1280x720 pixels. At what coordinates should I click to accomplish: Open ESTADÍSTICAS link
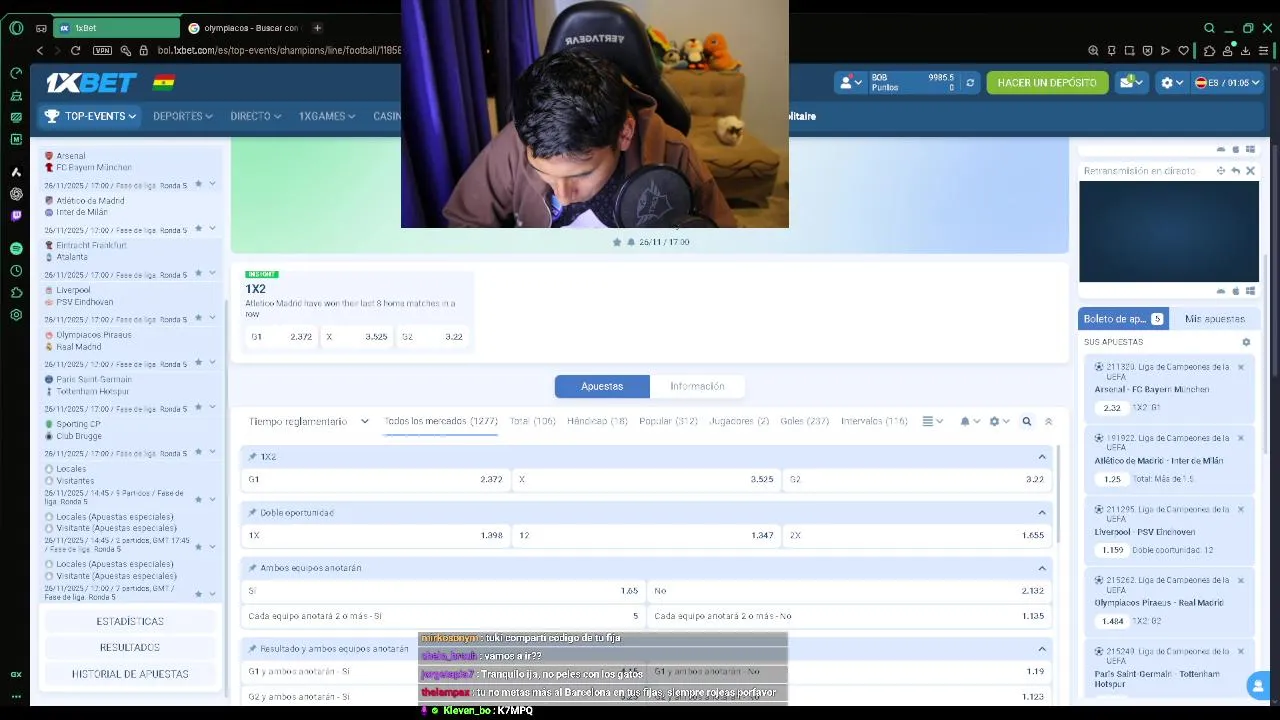coord(130,621)
